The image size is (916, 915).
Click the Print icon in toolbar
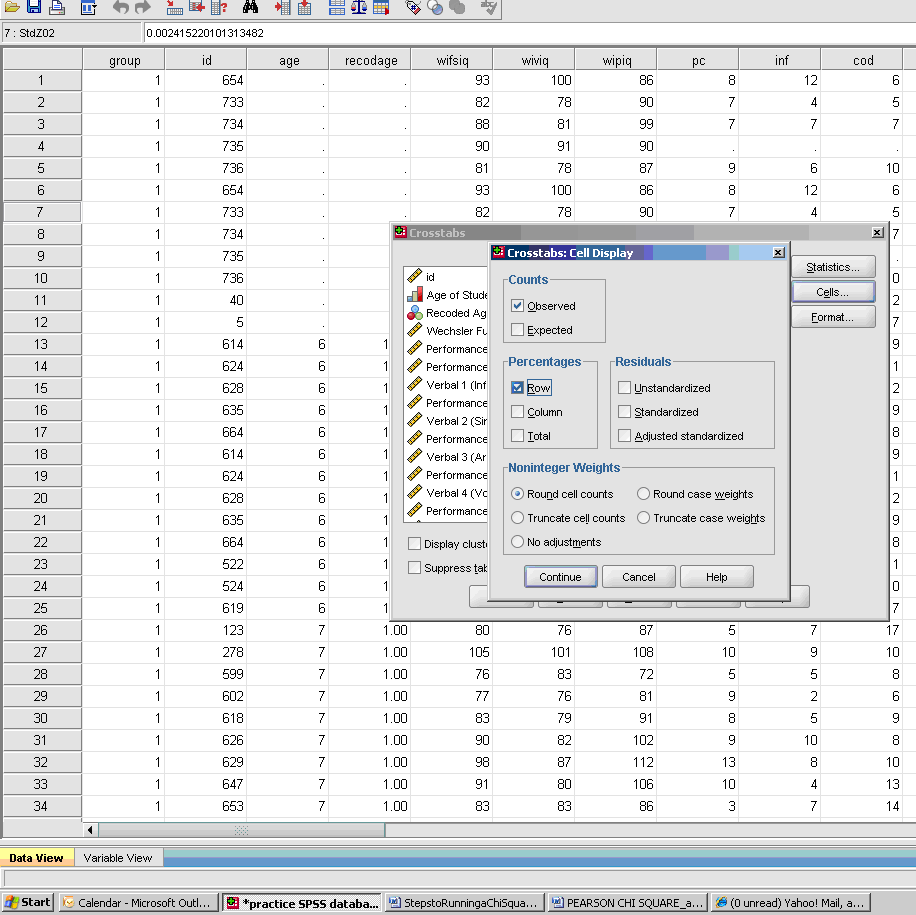coord(57,8)
